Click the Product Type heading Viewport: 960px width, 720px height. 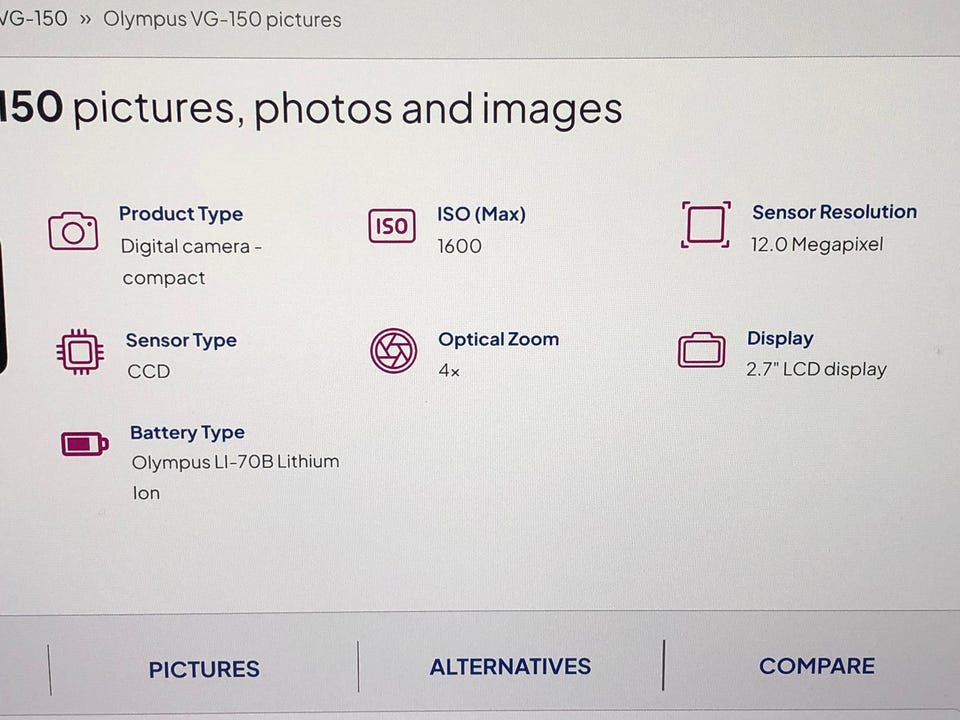coord(181,214)
